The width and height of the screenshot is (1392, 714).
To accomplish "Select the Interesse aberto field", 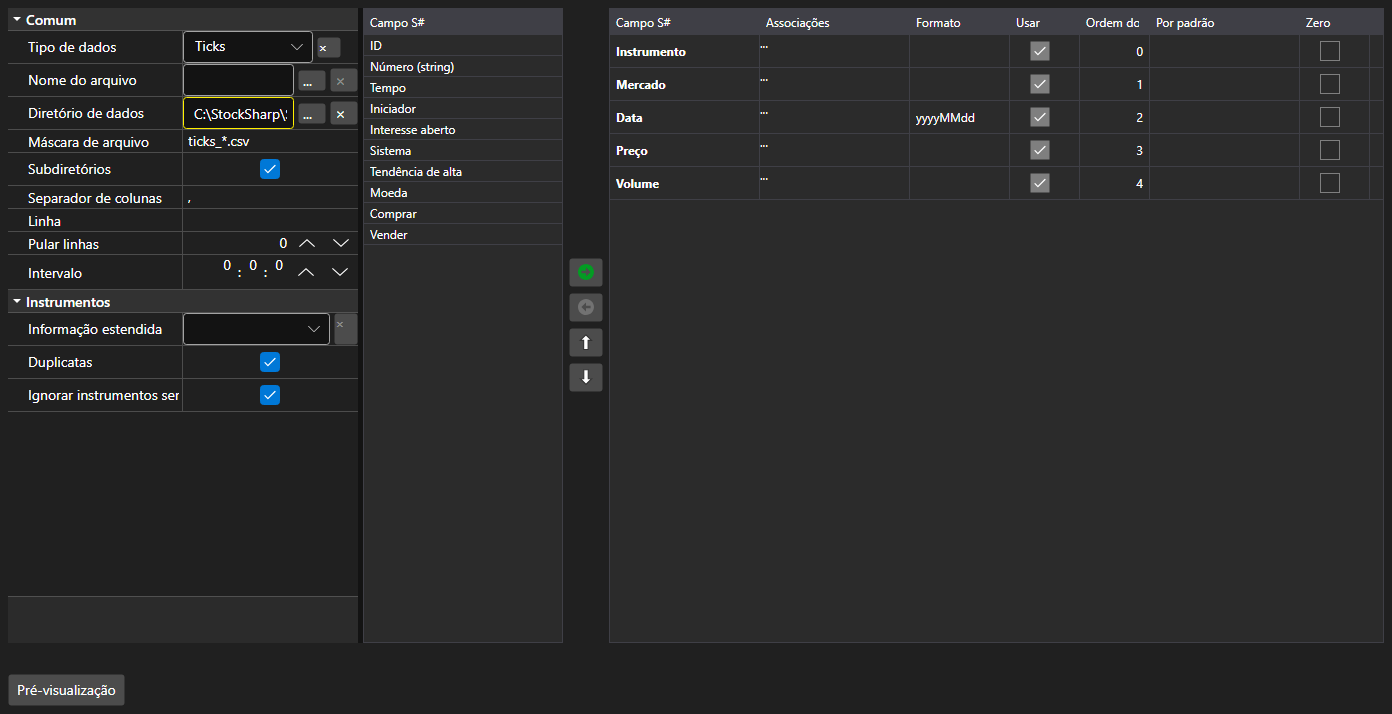I will (x=463, y=130).
